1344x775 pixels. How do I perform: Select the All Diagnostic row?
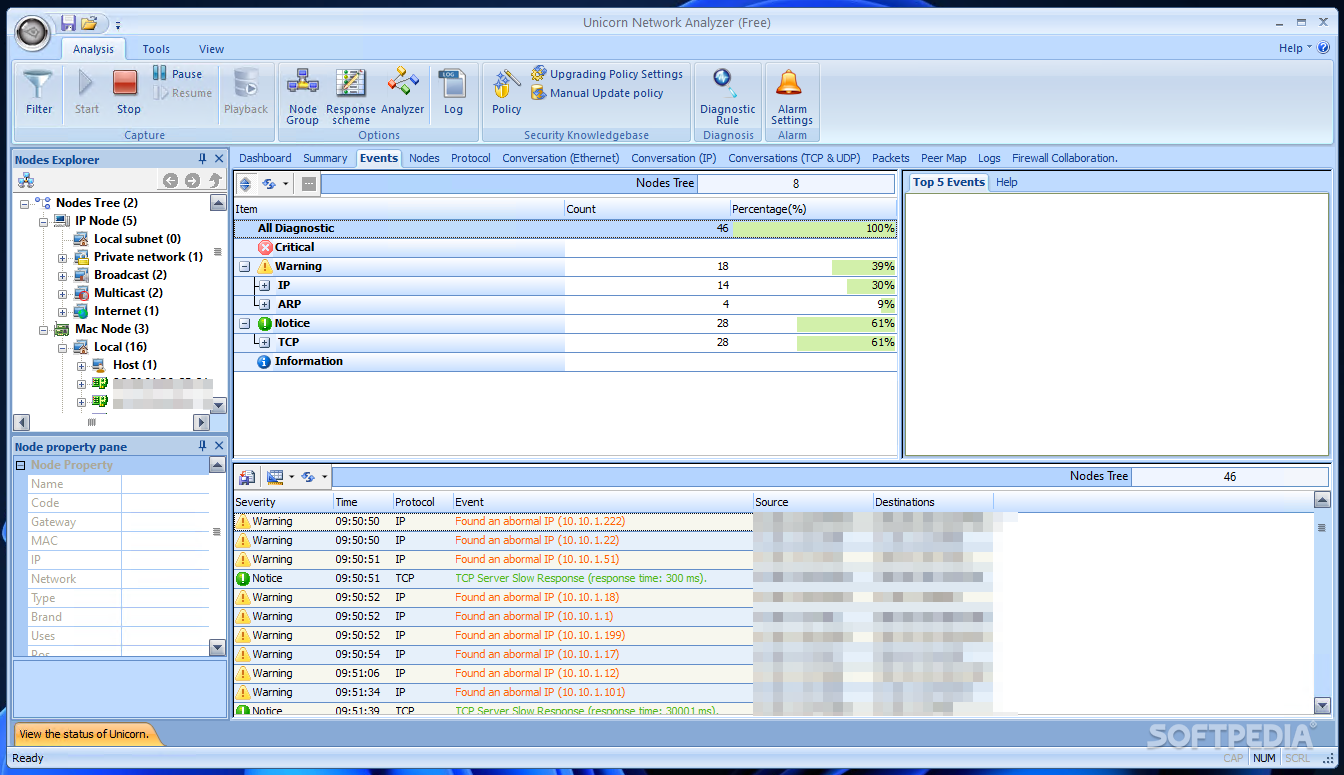565,228
